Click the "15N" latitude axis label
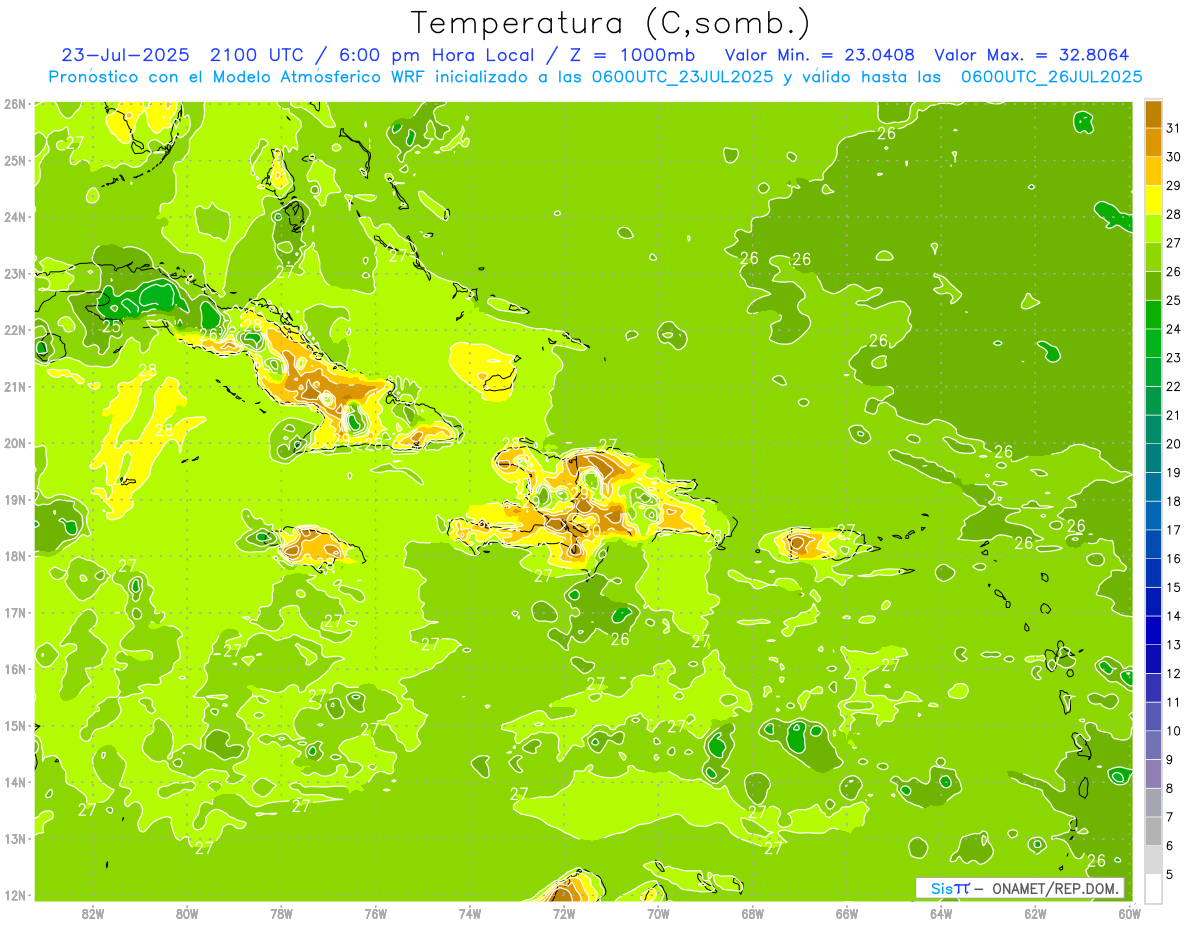 16,725
